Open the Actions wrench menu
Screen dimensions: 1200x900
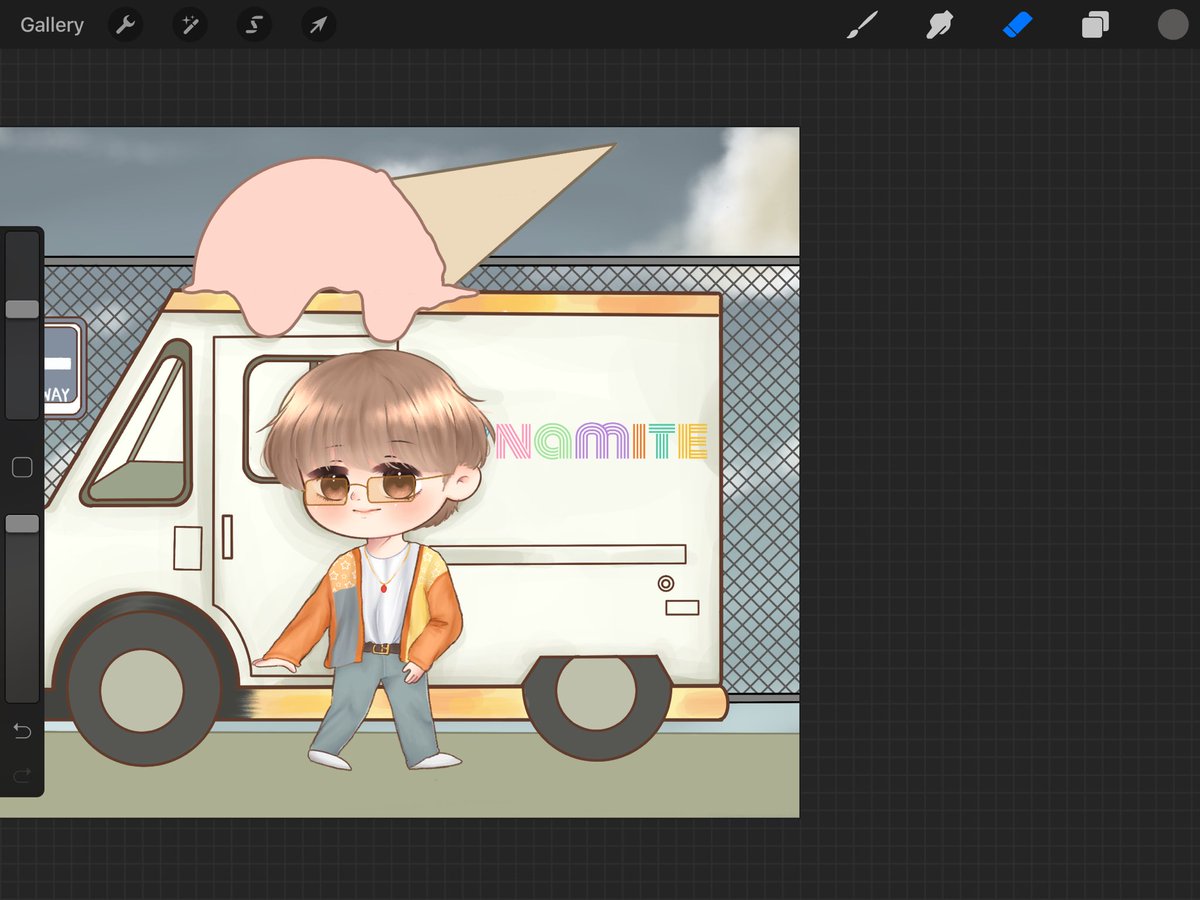[x=126, y=25]
